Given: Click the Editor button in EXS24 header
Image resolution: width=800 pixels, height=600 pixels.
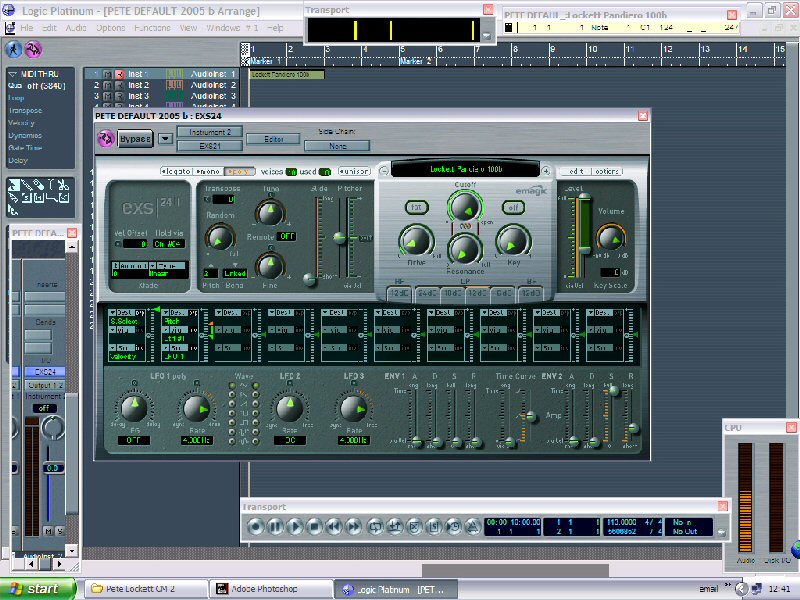Looking at the screenshot, I should point(273,139).
